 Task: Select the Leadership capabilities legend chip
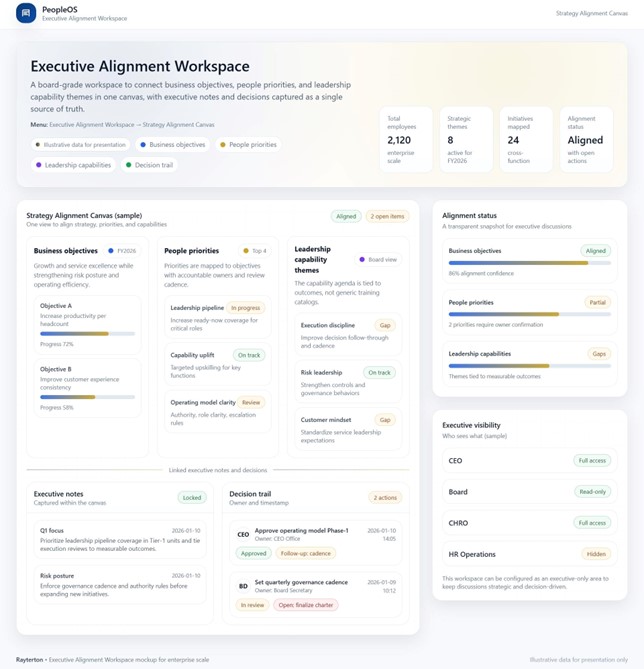[x=73, y=165]
